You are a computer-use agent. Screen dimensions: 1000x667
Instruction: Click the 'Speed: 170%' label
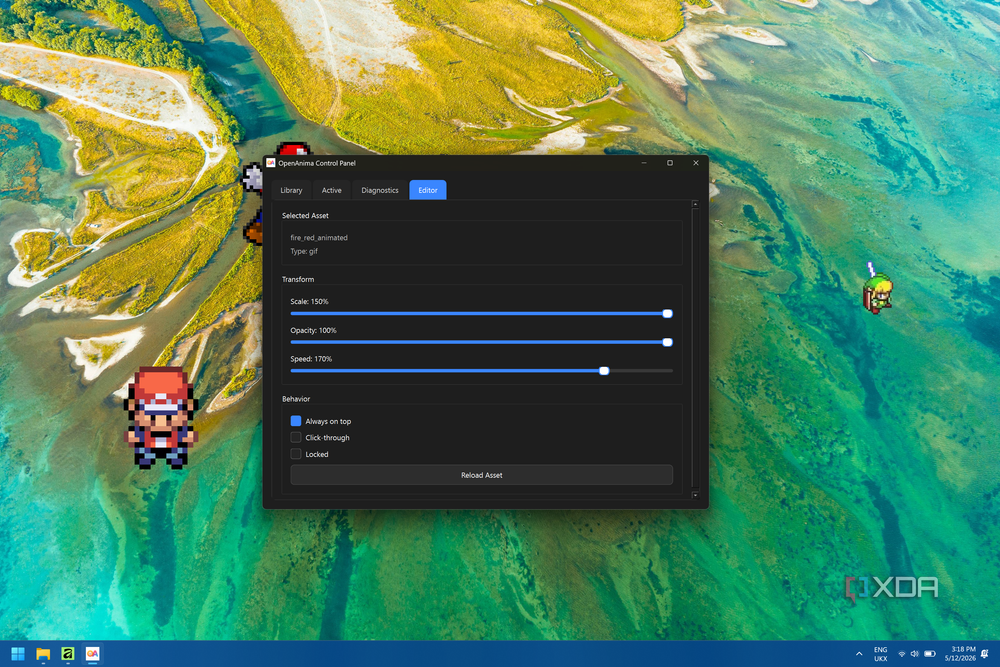[311, 359]
